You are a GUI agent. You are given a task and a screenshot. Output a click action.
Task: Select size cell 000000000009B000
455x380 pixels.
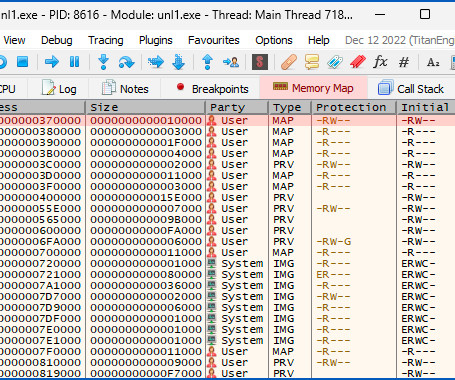146,219
